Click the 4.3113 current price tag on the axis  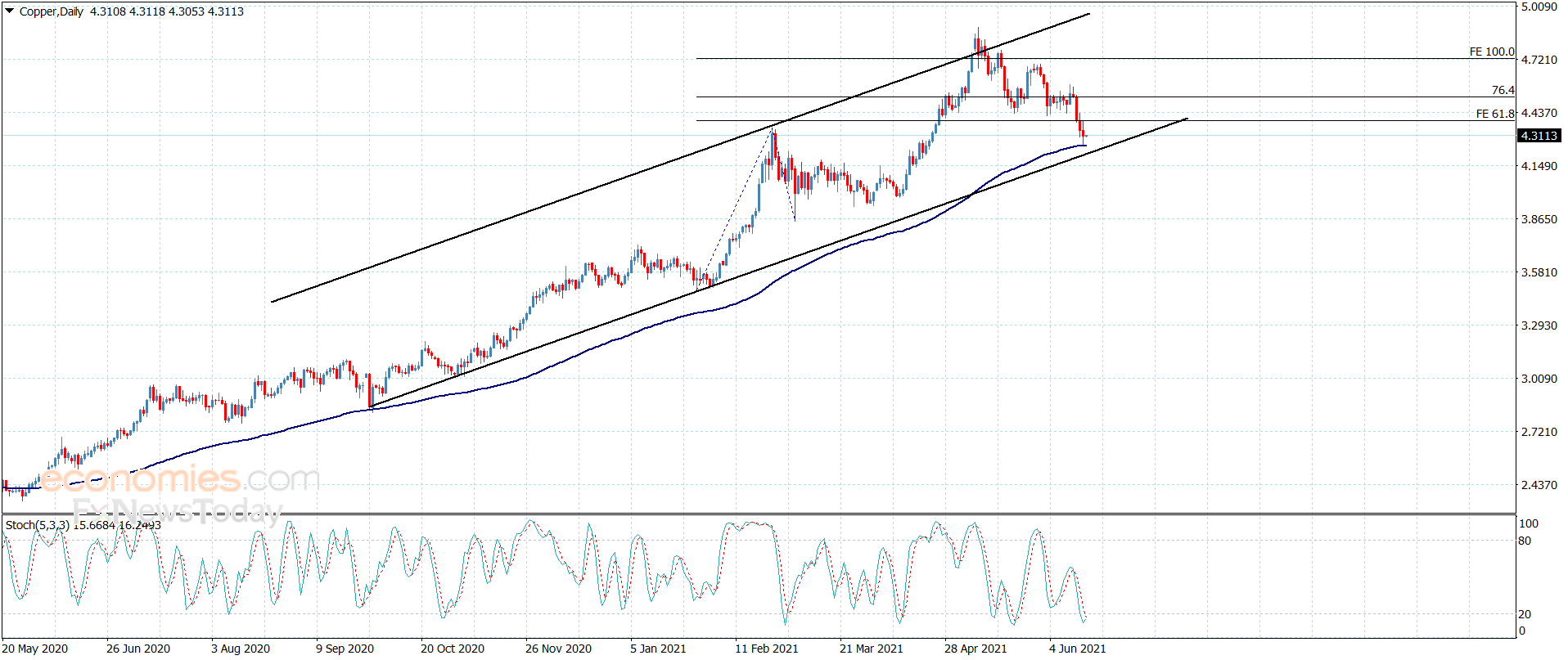click(x=1539, y=136)
